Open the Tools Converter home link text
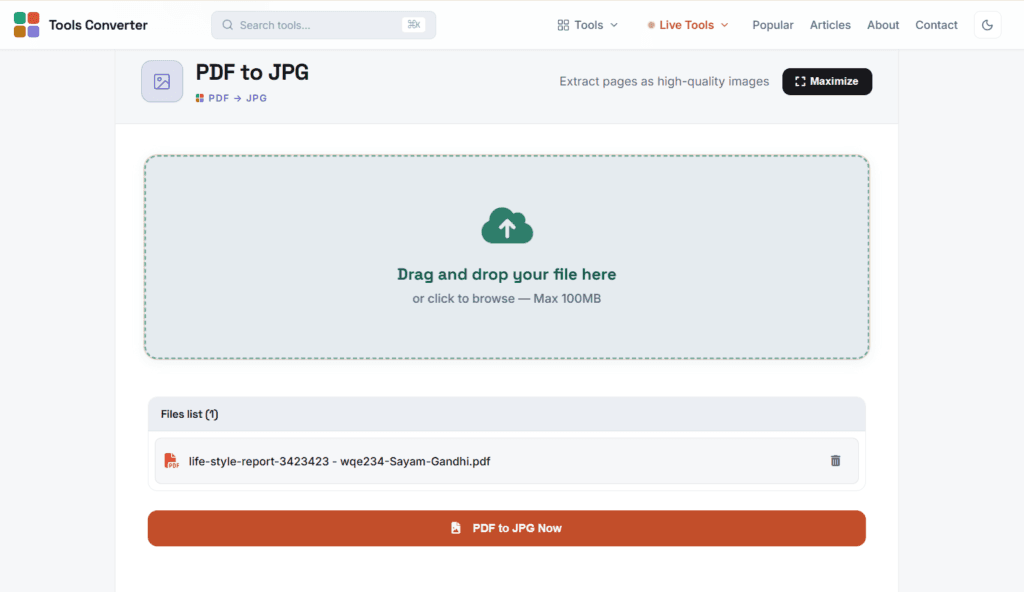Screen dimensions: 1024x592 (98, 25)
